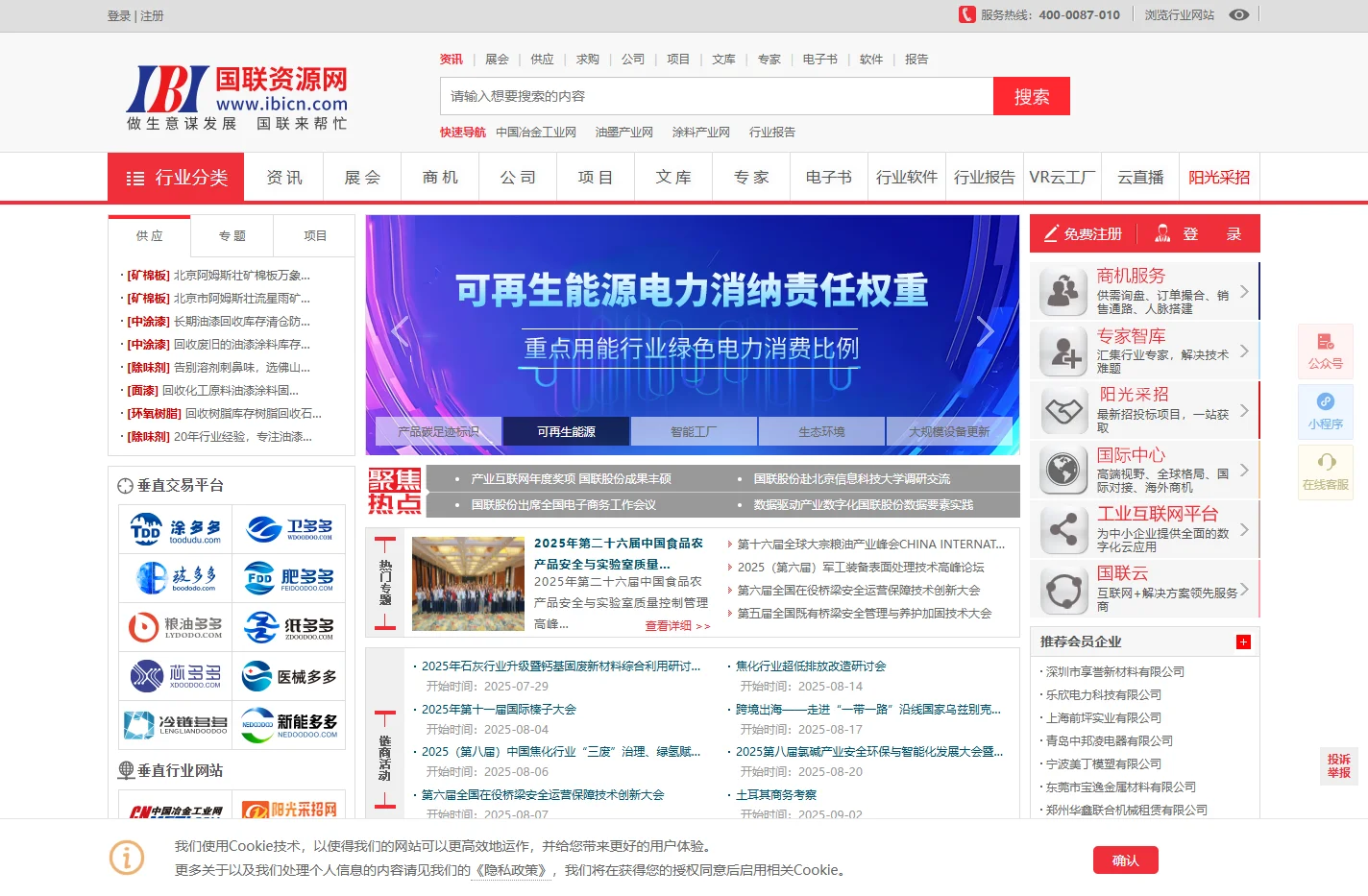Open the 可再生能源电力消纳责任权重 banner image
Screen dimensions: 1368x896
(x=693, y=334)
